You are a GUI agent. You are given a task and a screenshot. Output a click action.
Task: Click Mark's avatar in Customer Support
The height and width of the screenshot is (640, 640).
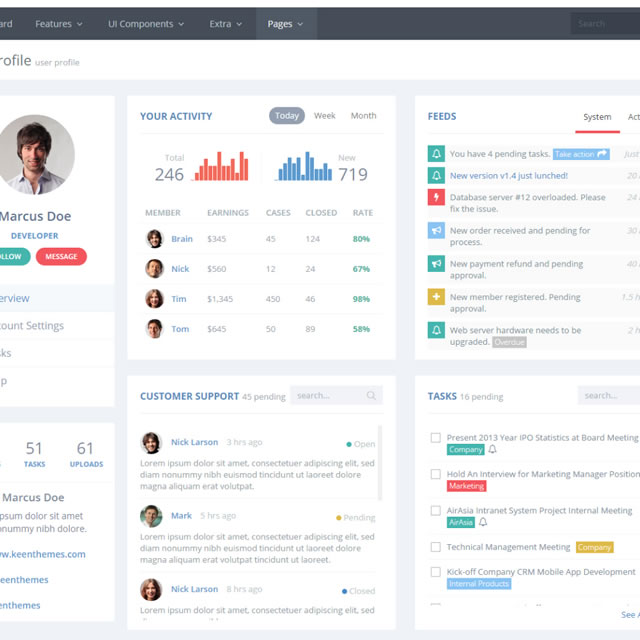tap(151, 516)
